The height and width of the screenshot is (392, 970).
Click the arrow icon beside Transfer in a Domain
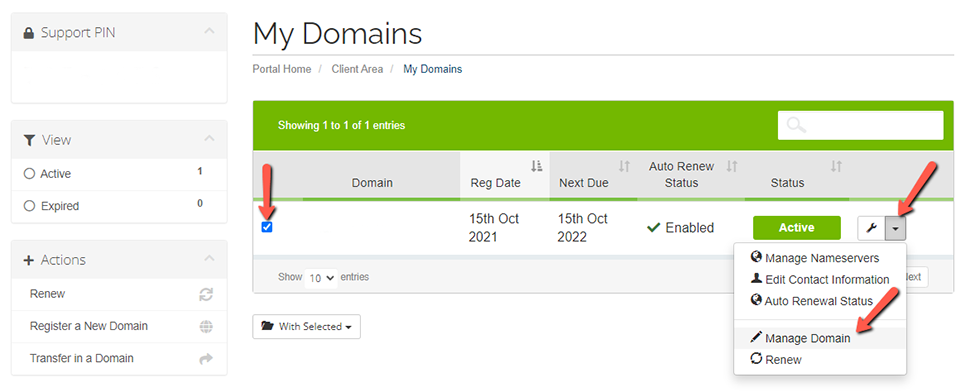point(207,359)
